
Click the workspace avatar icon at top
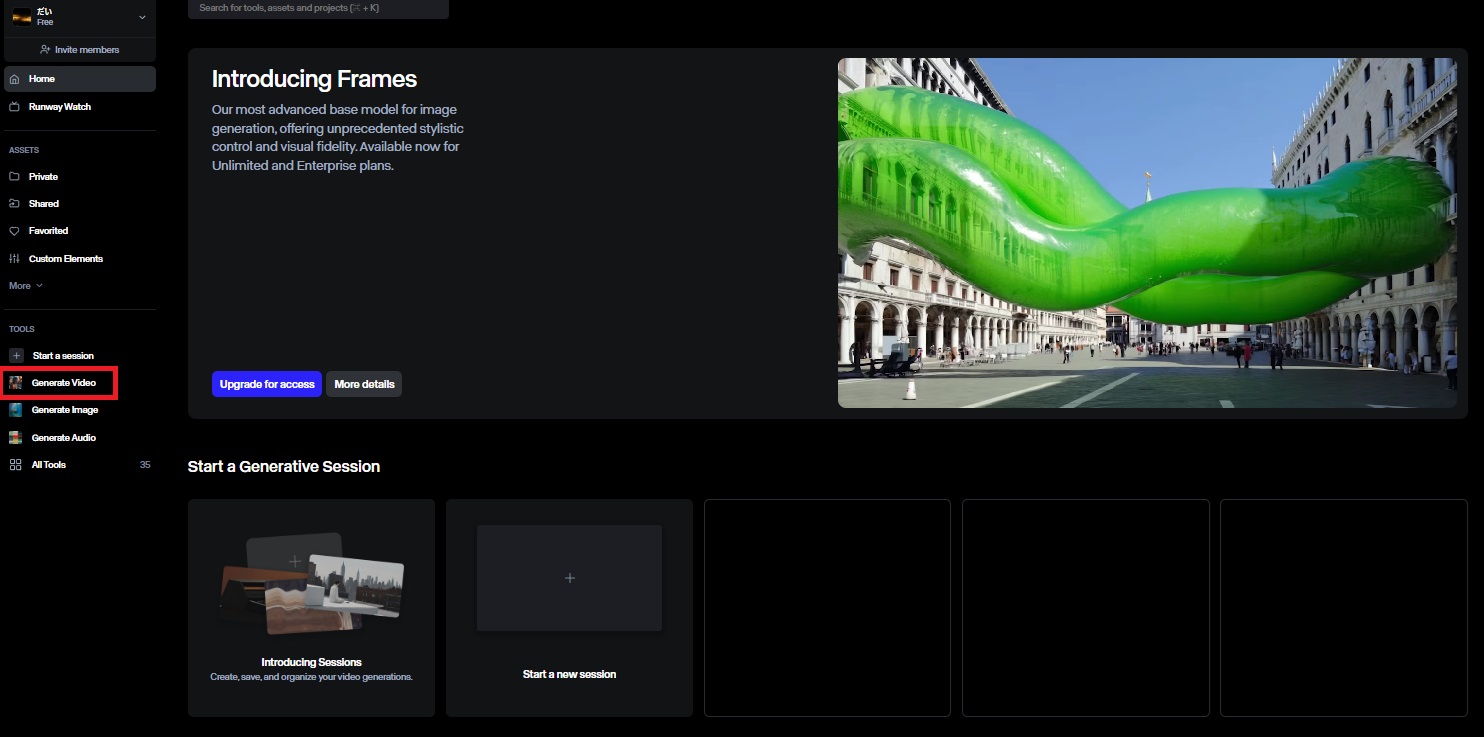[22, 17]
